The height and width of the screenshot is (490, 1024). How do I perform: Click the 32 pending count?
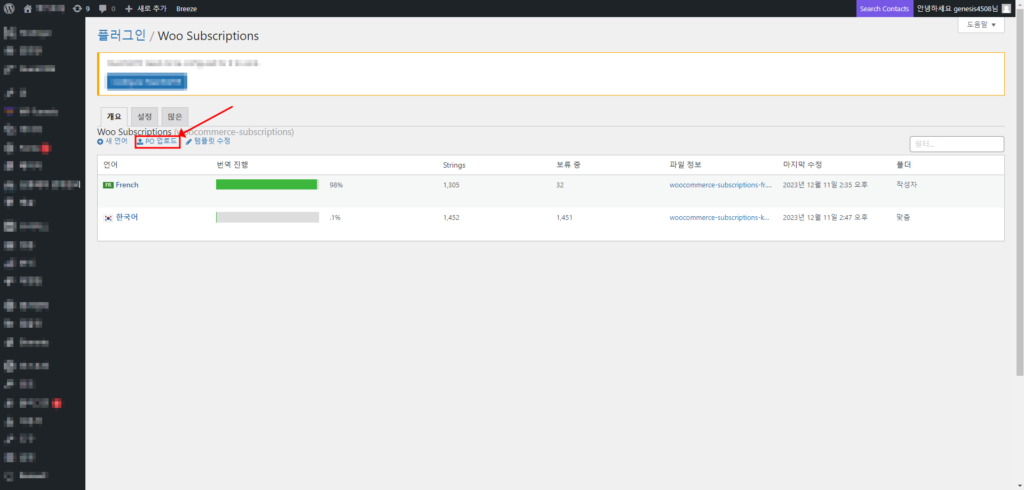pyautogui.click(x=560, y=185)
